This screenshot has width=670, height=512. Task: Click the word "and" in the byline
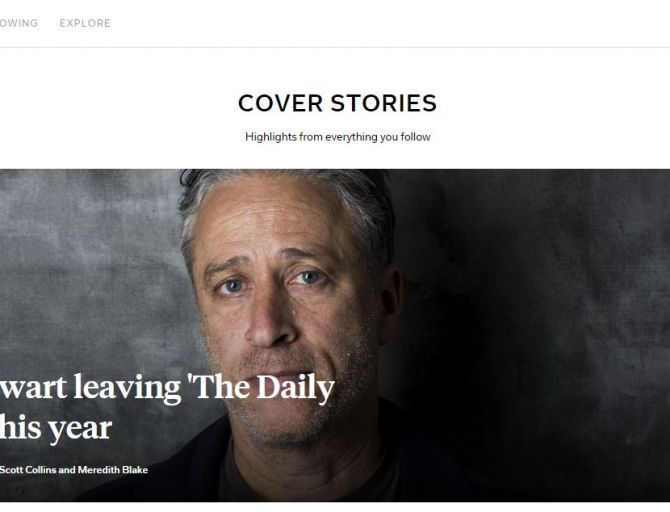[67, 470]
